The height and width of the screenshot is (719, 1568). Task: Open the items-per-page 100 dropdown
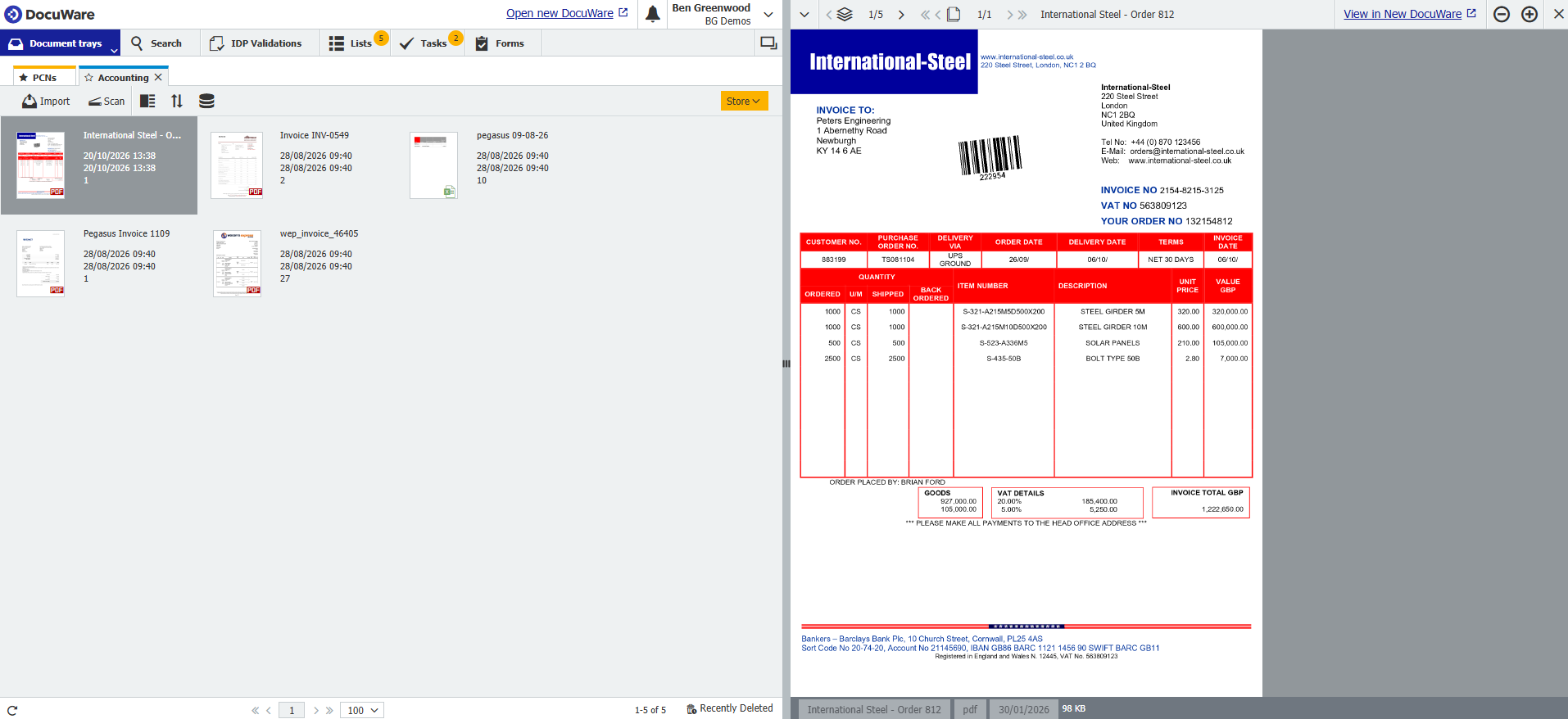tap(363, 710)
